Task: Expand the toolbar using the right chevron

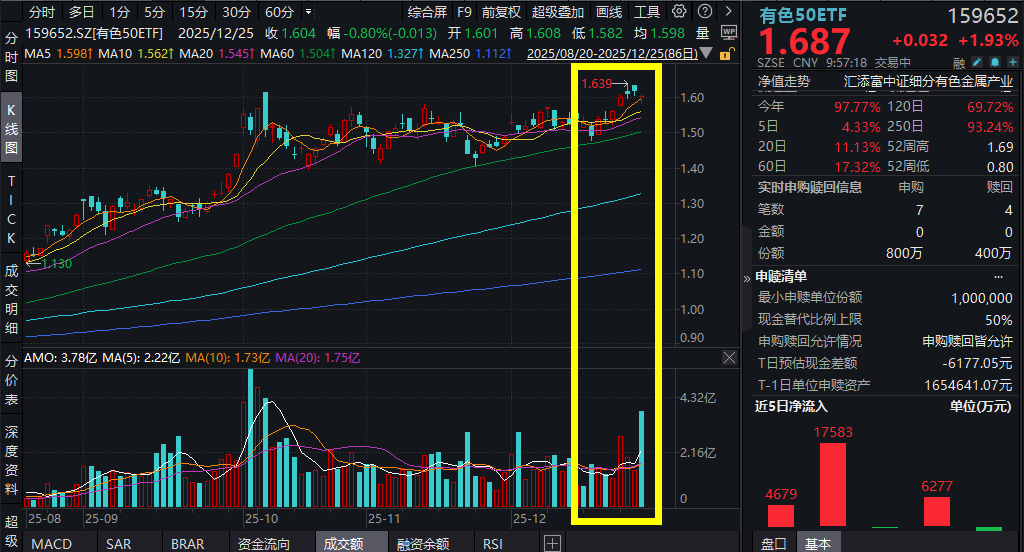Action: pyautogui.click(x=728, y=13)
